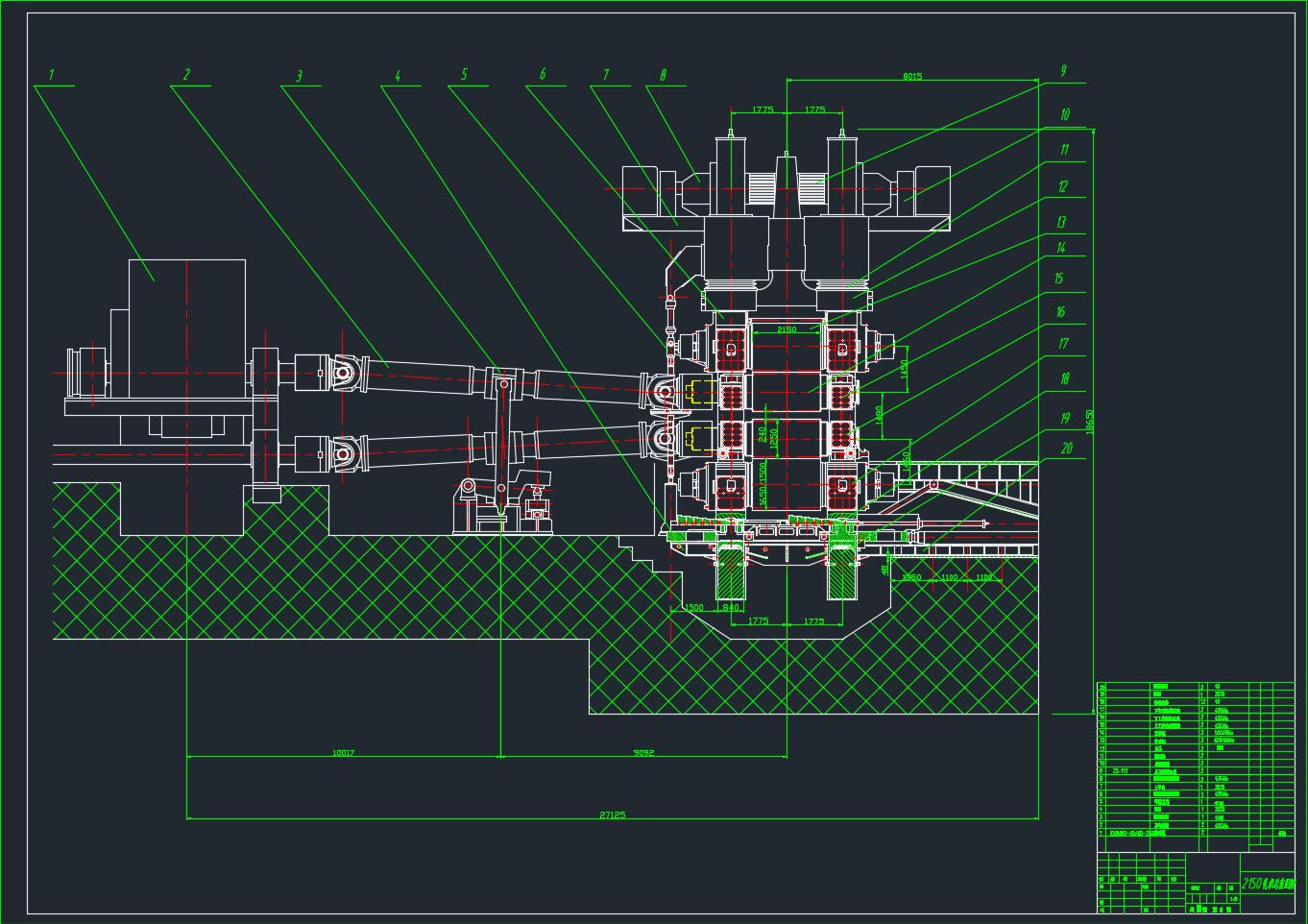
Task: Click the 840 dimension at foundation
Action: pos(731,608)
